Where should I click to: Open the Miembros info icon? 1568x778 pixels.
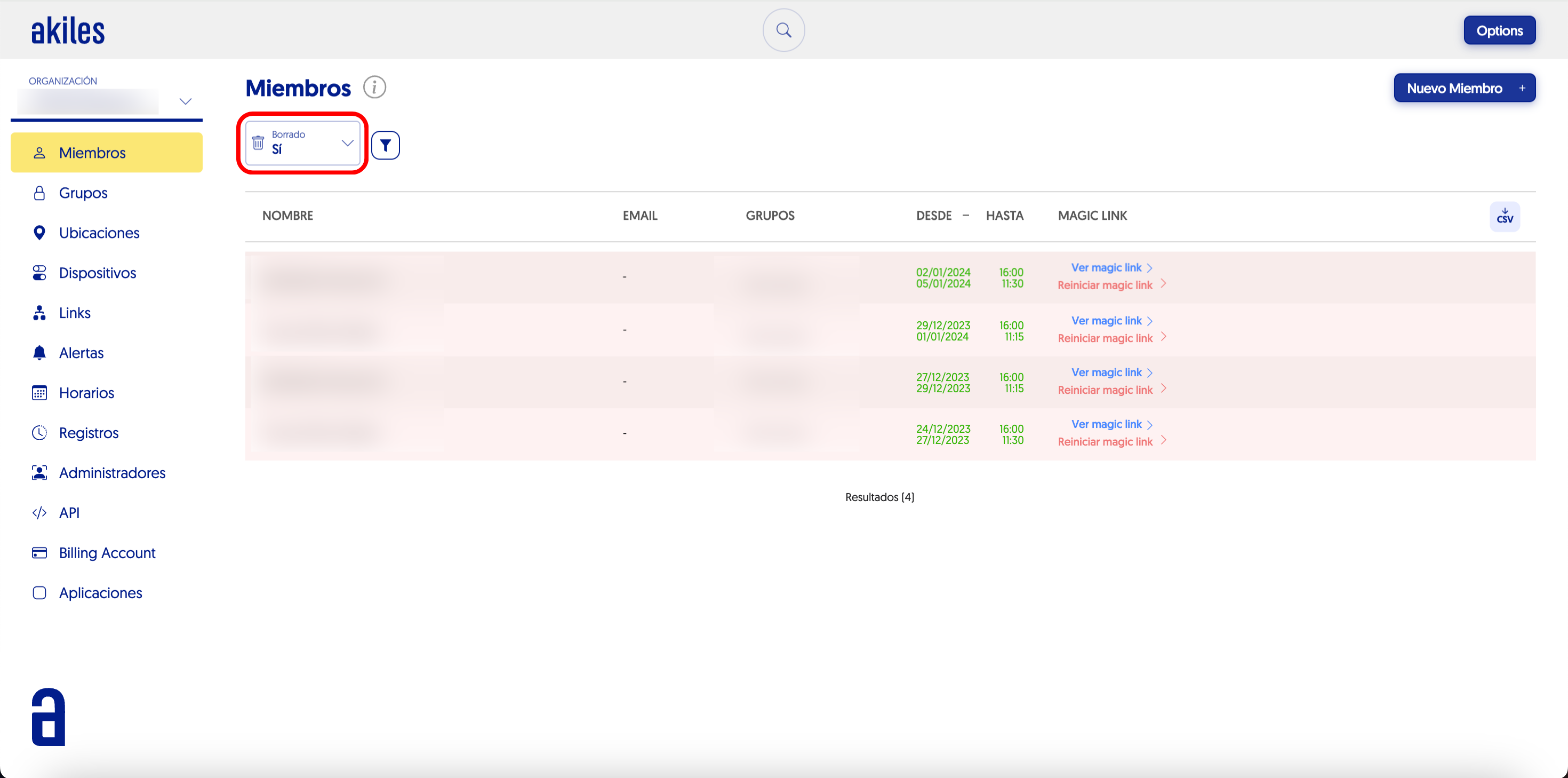coord(374,87)
